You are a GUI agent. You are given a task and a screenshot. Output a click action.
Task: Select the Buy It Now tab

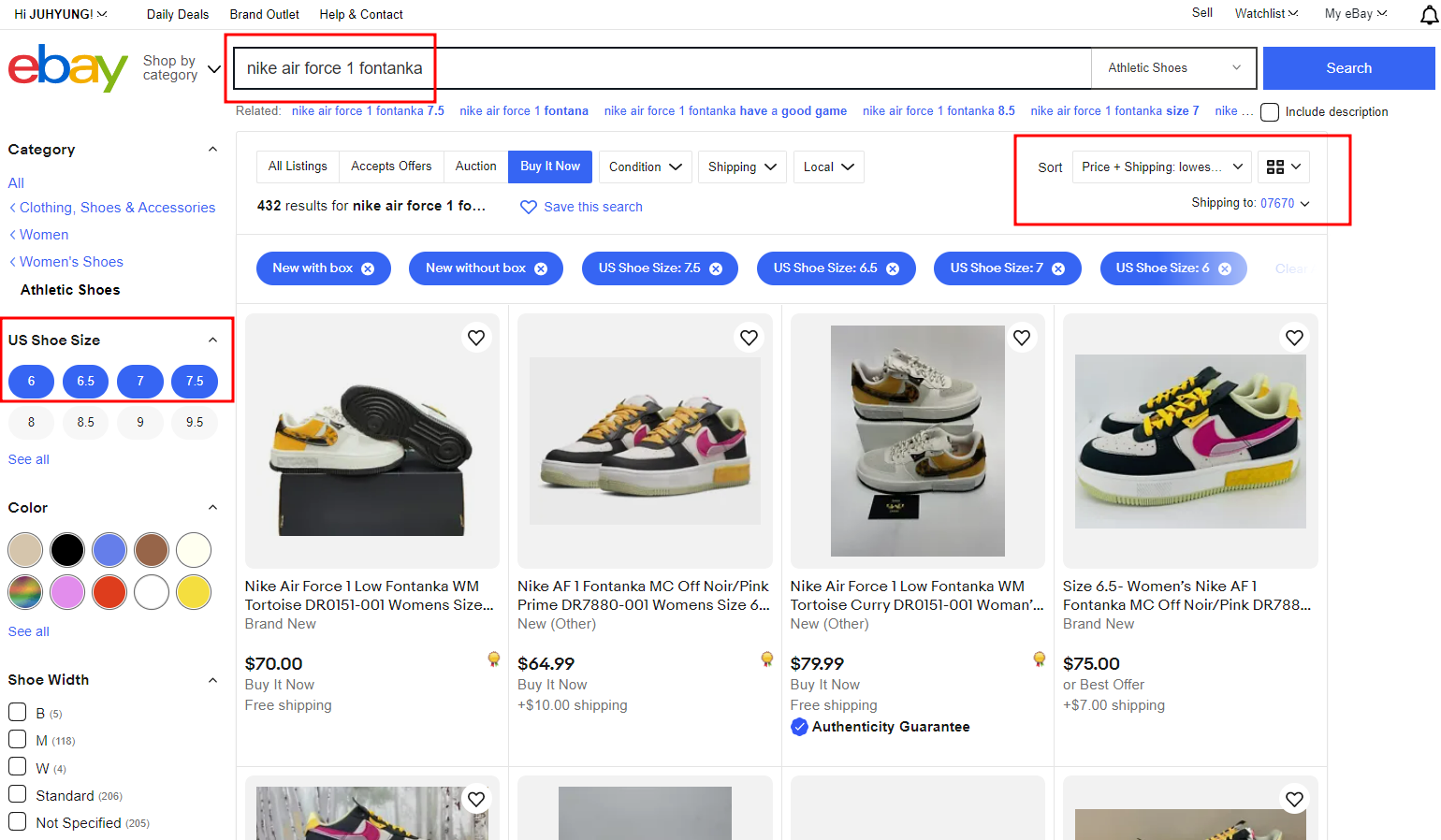click(x=550, y=167)
